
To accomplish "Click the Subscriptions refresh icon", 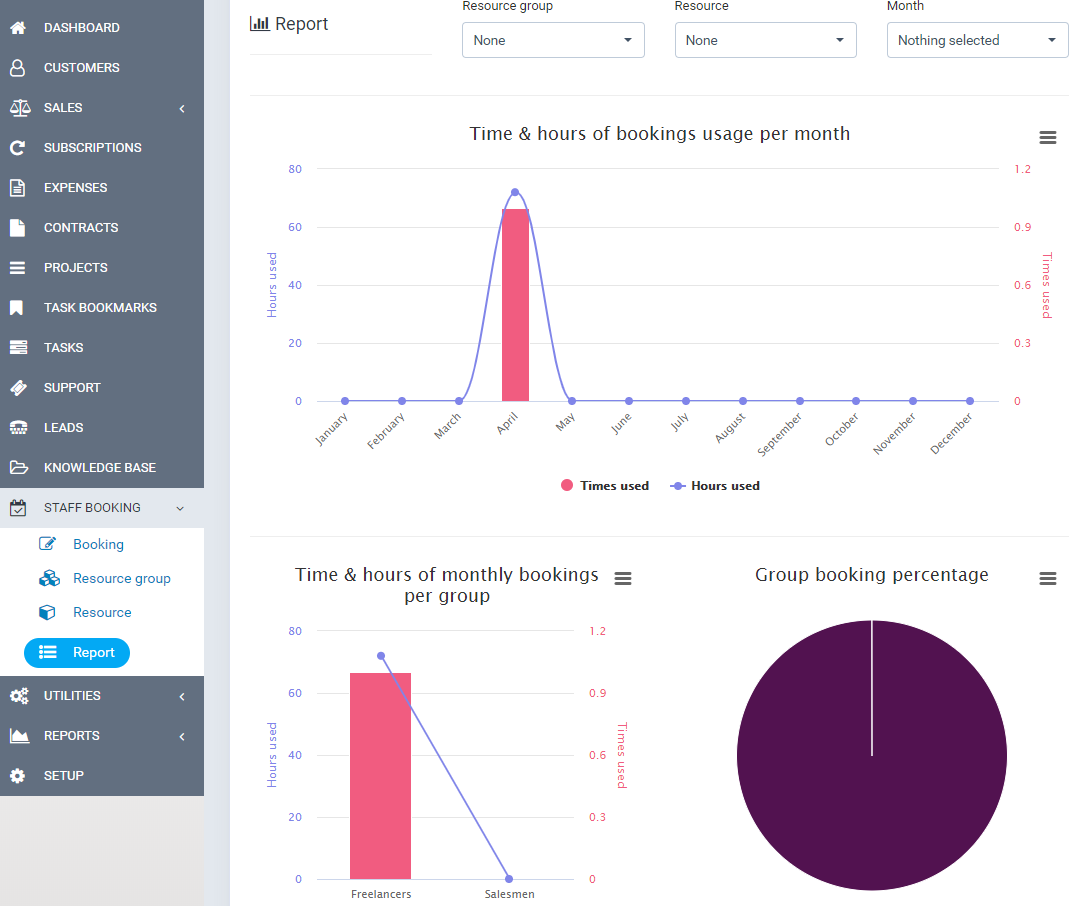I will [x=18, y=148].
